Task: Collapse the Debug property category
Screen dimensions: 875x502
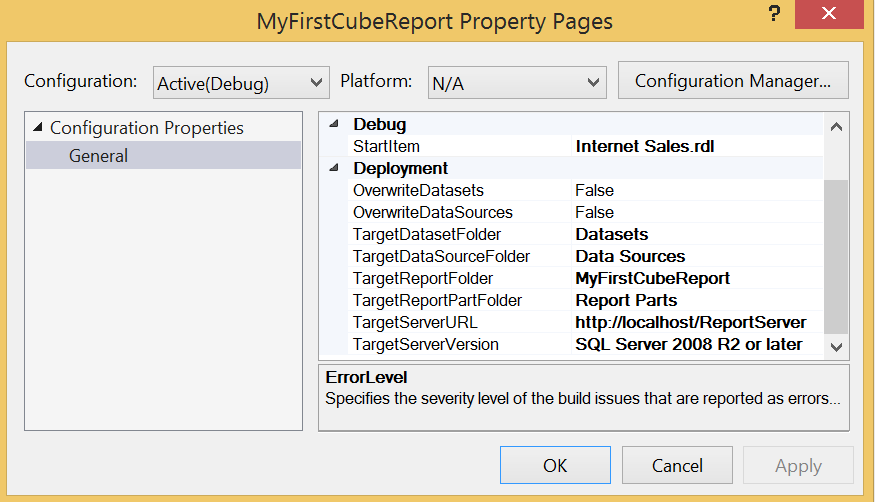Action: [x=333, y=125]
